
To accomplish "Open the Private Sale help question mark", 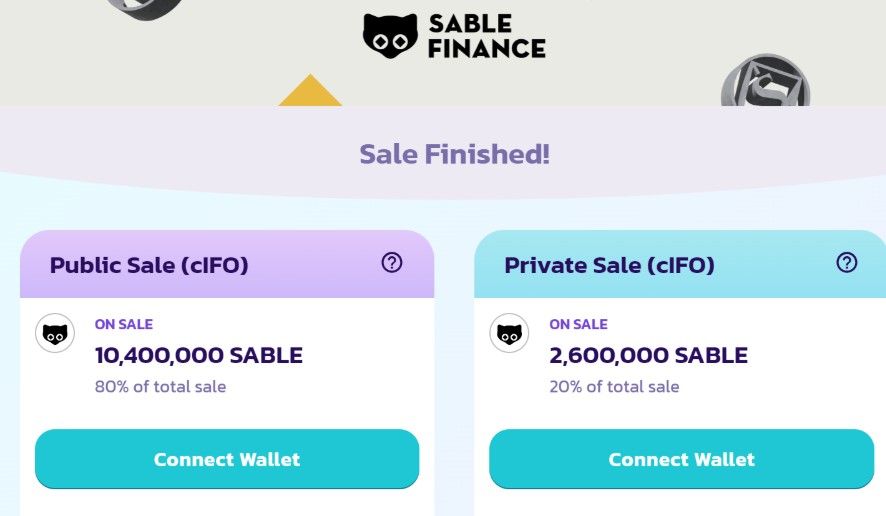I will [x=847, y=263].
